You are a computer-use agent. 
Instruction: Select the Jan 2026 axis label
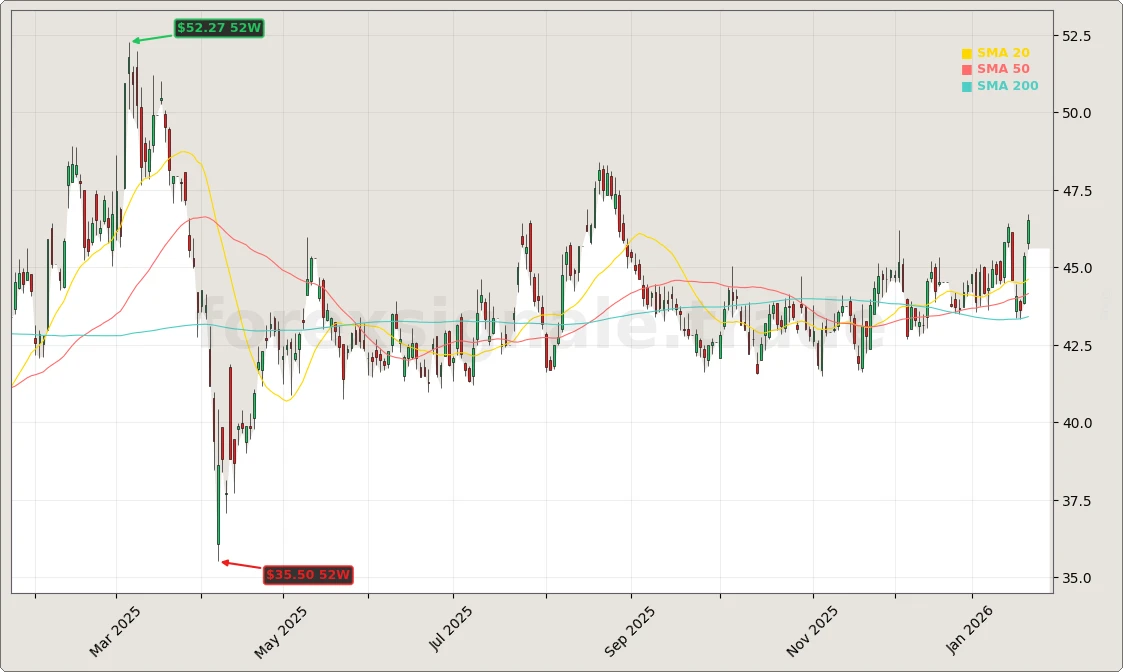coord(969,628)
